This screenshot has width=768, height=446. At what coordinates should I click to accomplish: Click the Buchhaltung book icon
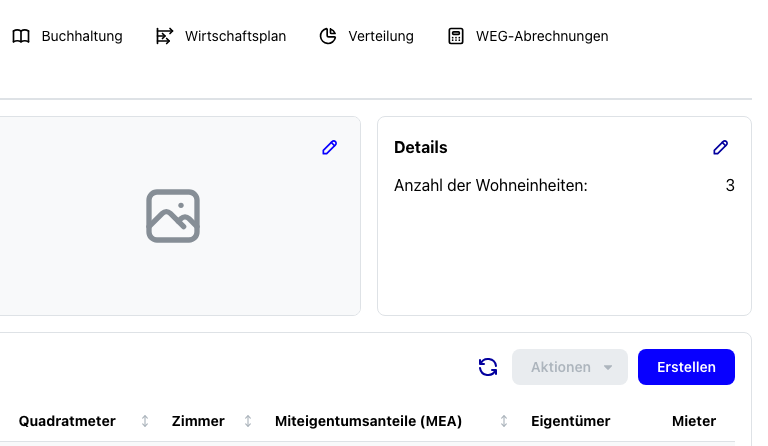pyautogui.click(x=21, y=36)
